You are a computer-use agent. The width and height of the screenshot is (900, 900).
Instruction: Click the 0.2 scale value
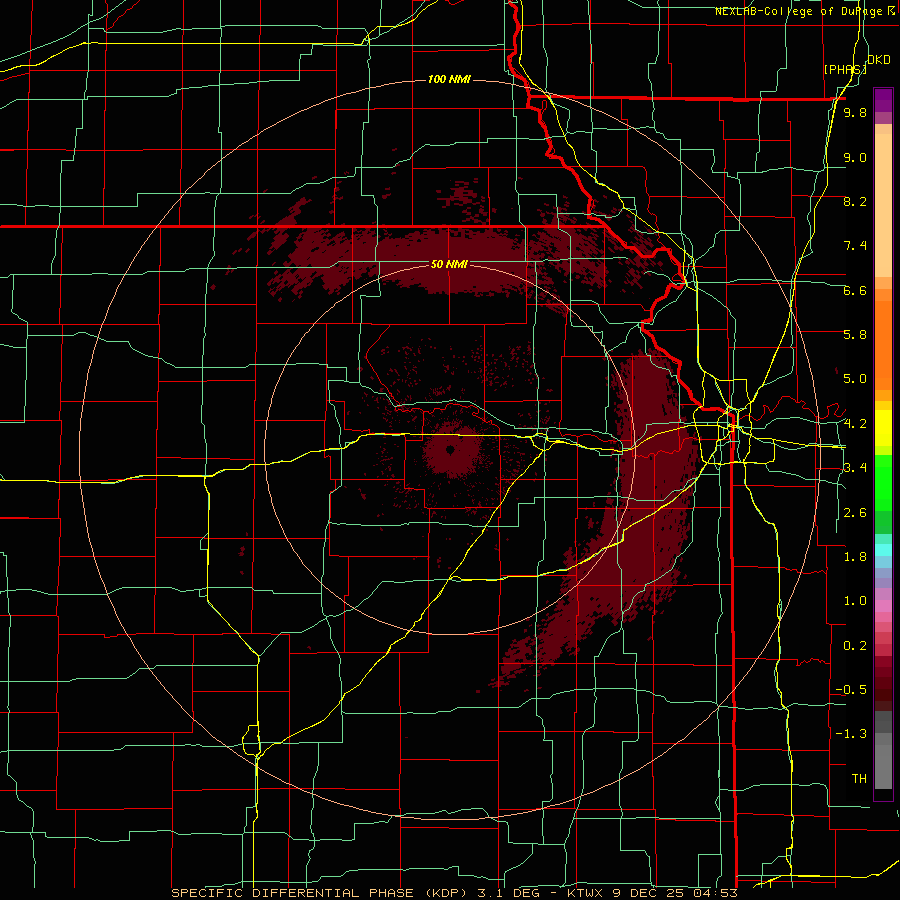[855, 646]
